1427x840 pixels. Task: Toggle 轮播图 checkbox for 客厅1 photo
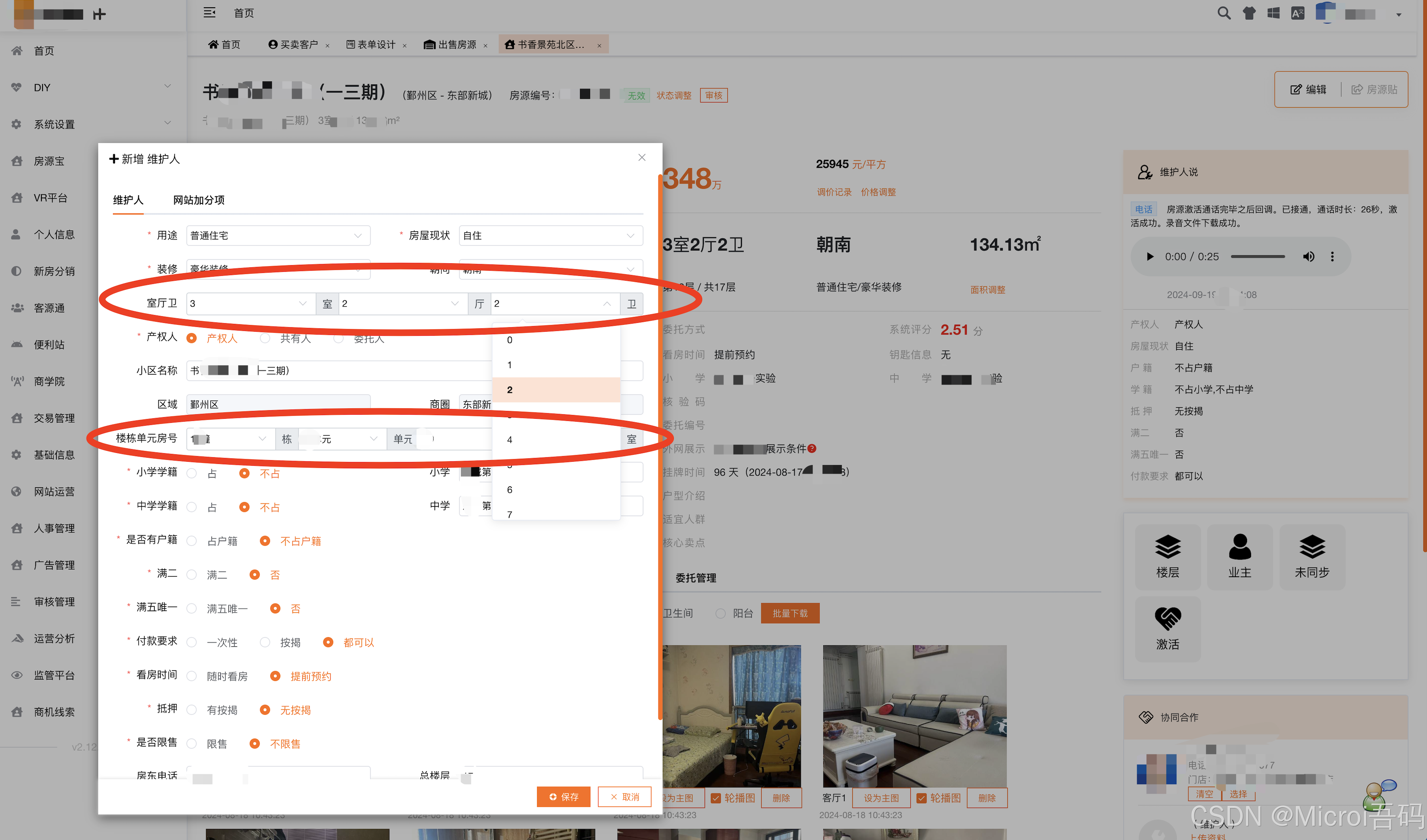pyautogui.click(x=921, y=798)
